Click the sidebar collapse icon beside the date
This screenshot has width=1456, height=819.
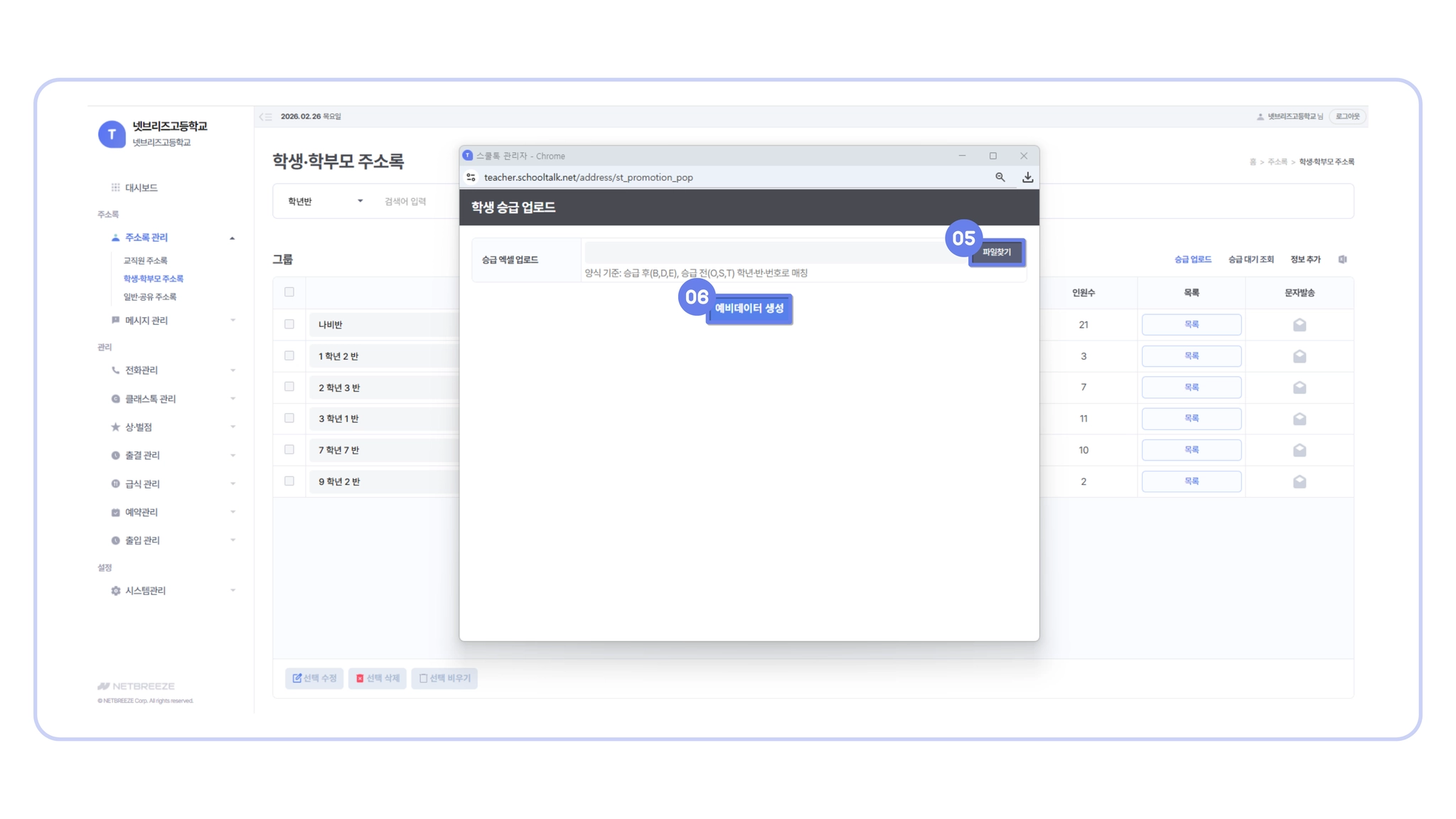[x=265, y=117]
